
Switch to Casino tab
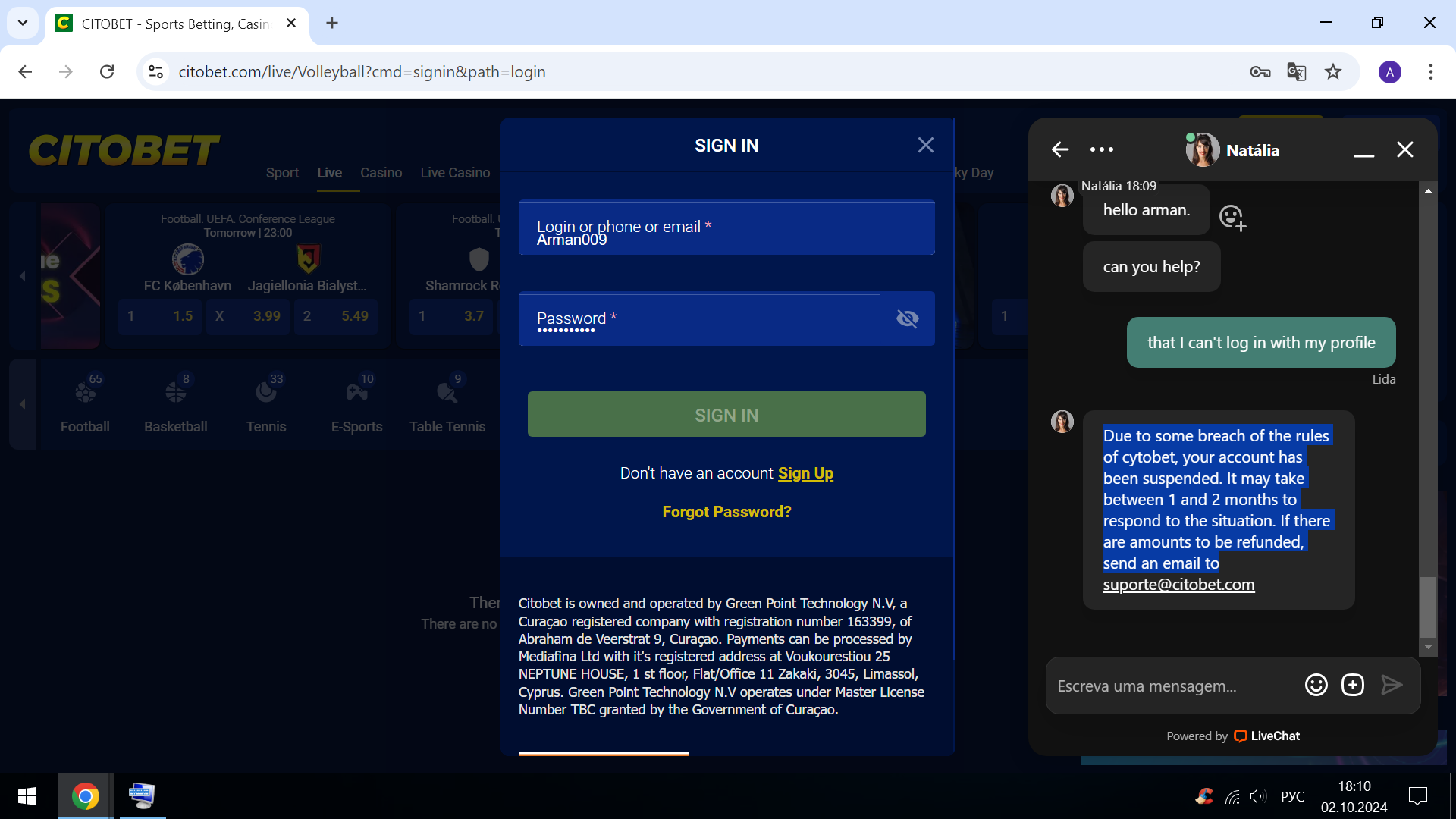coord(381,173)
